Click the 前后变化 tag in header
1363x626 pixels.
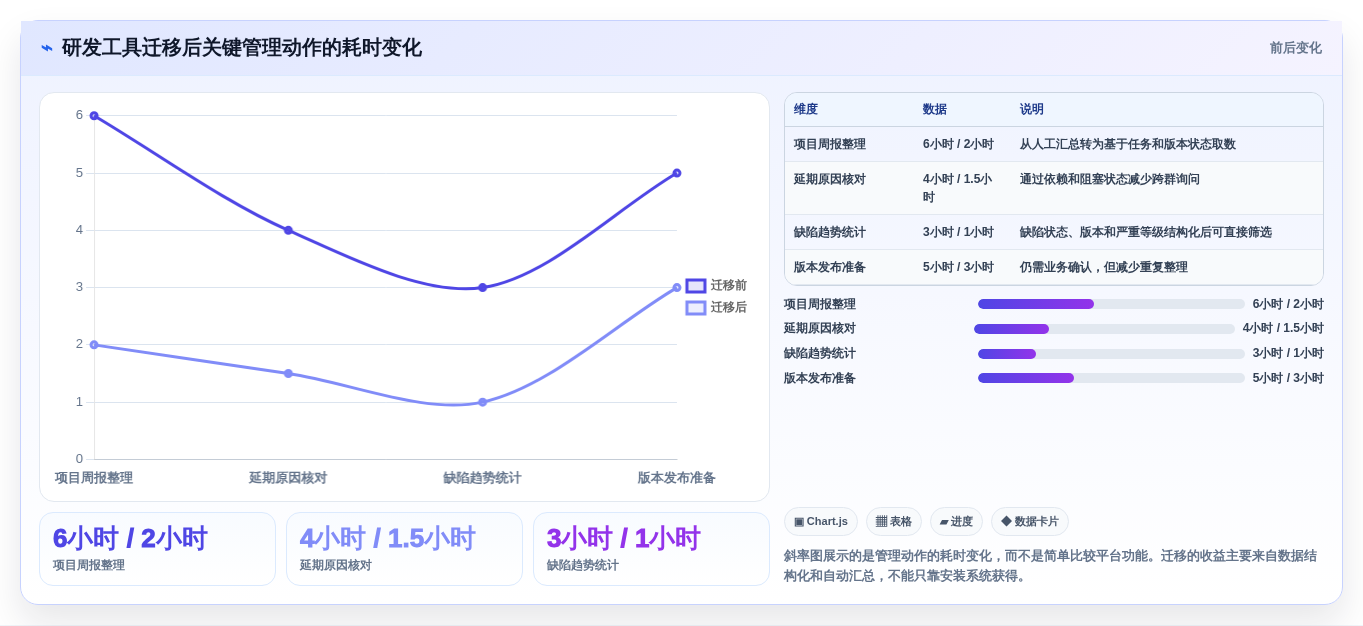[x=1296, y=48]
